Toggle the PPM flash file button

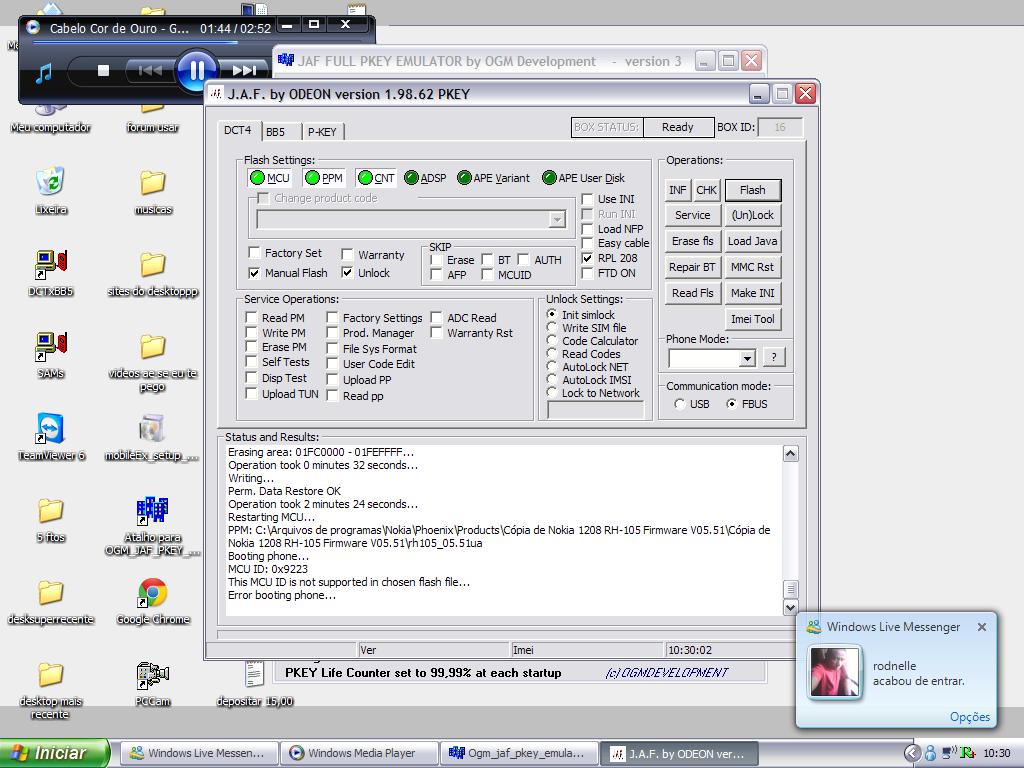[324, 178]
